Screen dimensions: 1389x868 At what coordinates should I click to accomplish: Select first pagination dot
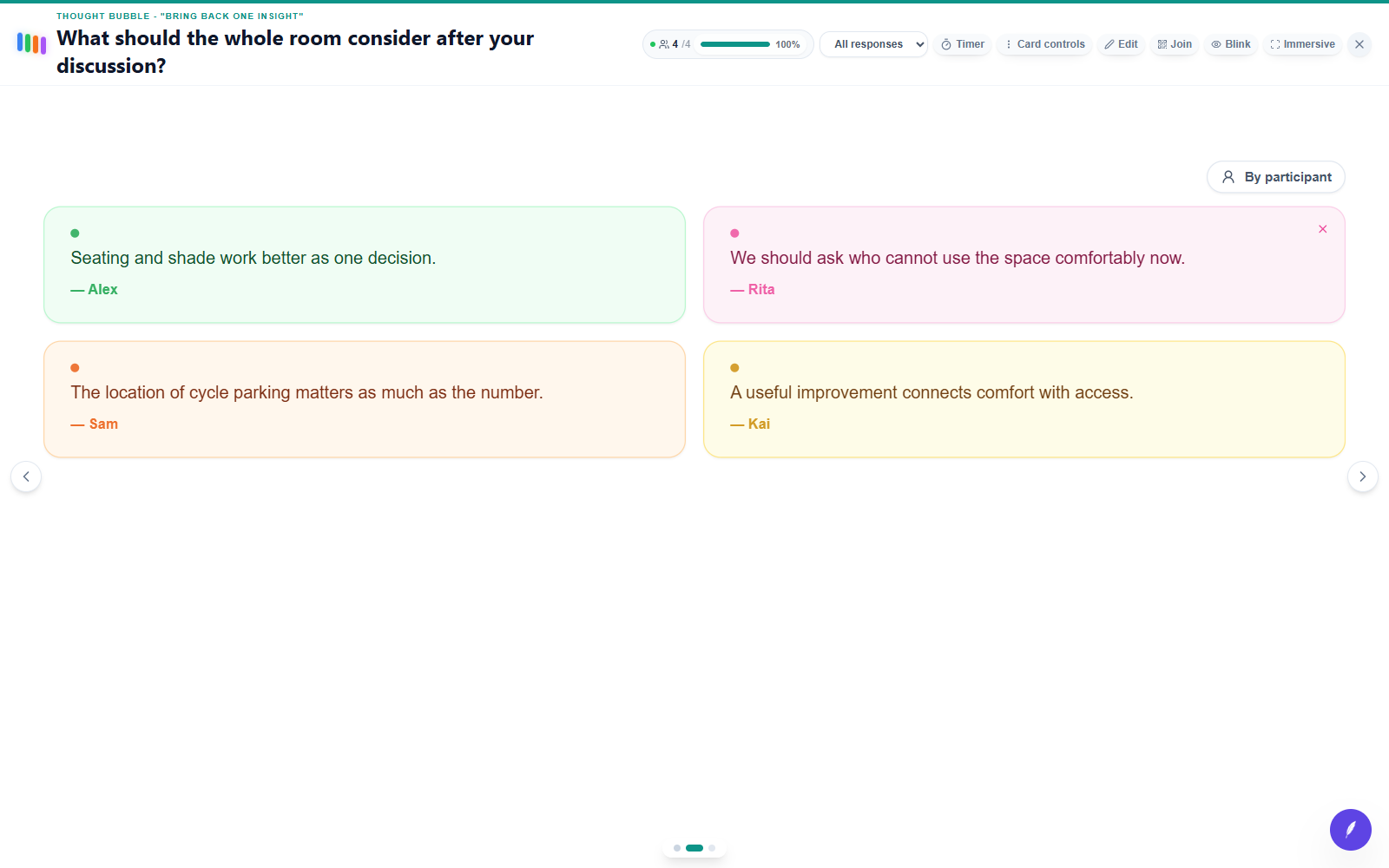tap(677, 848)
